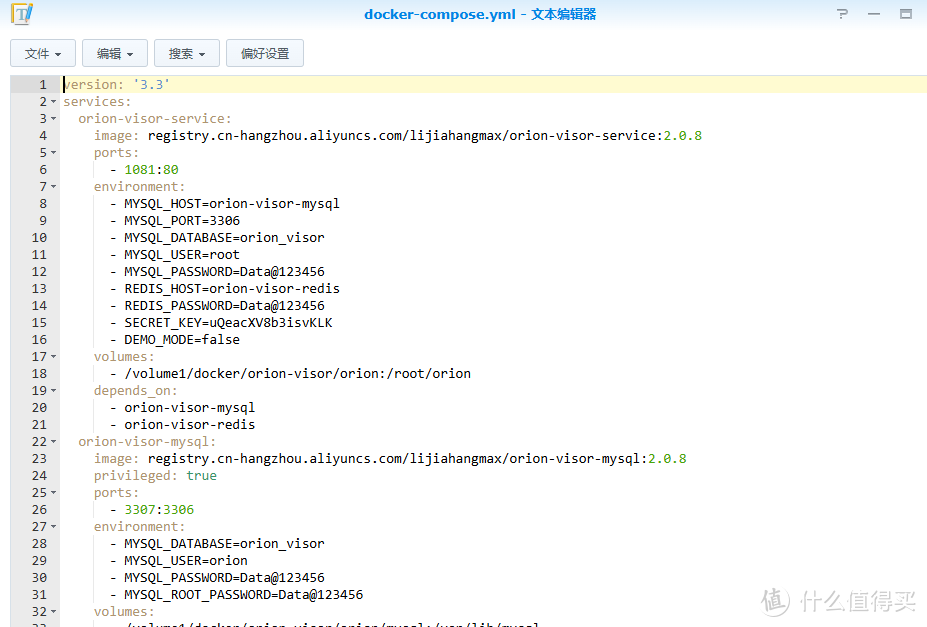Screen dimensions: 927x627
Task: Open the 编辑 (Edit) menu
Action: pos(115,53)
